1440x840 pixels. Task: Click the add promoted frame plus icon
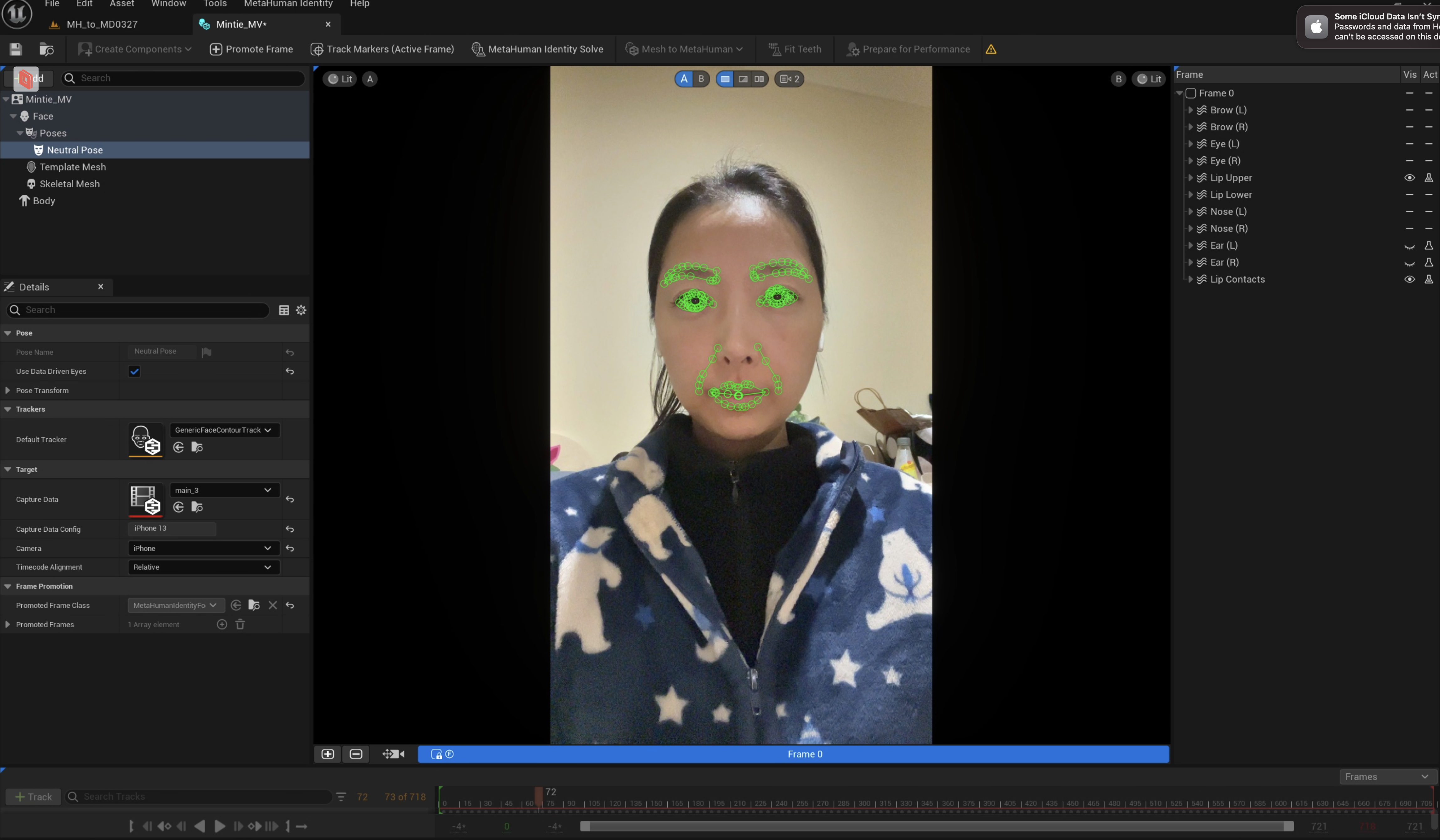328,754
